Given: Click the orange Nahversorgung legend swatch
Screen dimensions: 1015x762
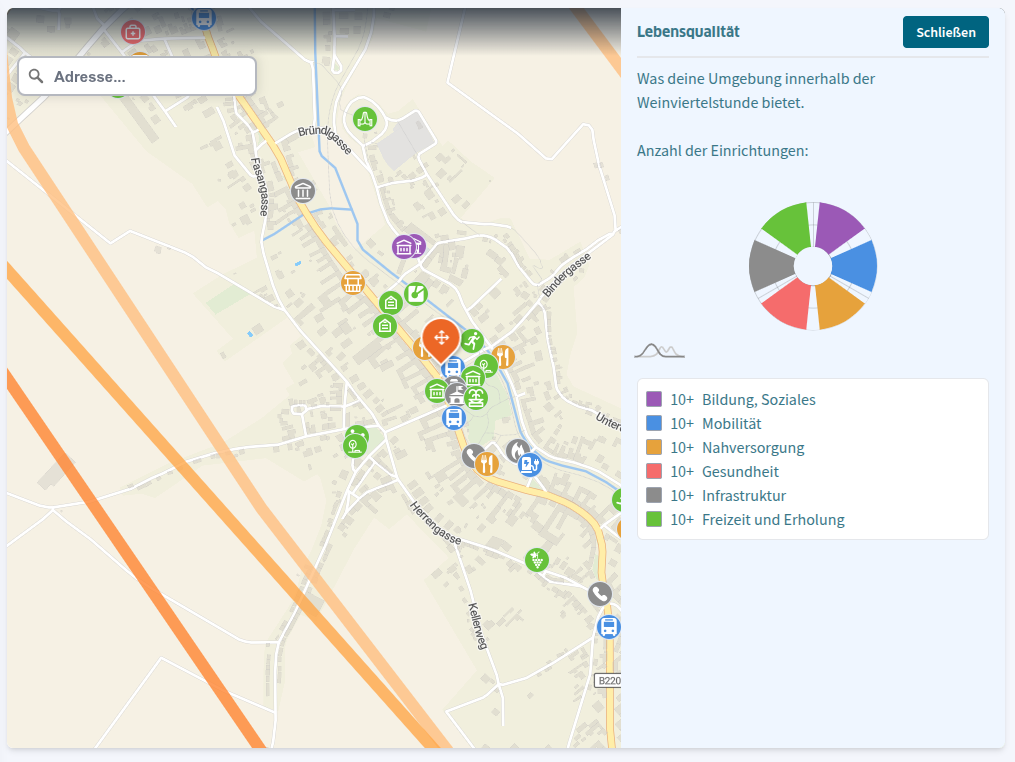Looking at the screenshot, I should 654,448.
